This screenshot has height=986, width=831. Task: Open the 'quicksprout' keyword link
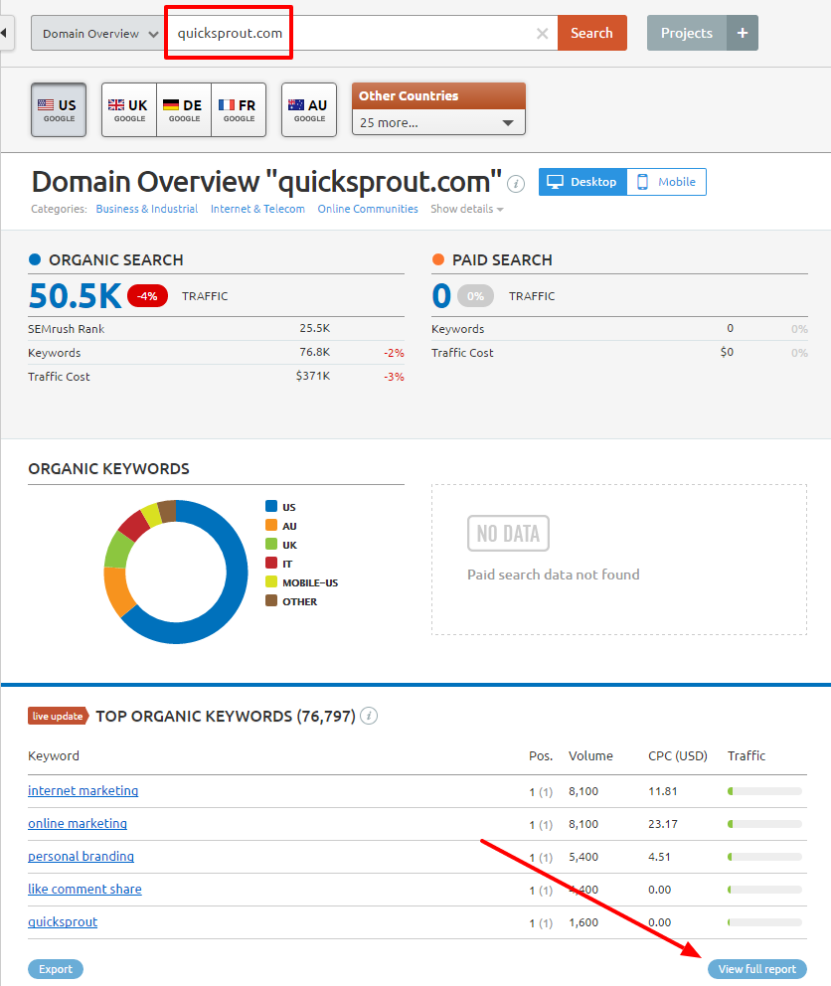click(63, 922)
